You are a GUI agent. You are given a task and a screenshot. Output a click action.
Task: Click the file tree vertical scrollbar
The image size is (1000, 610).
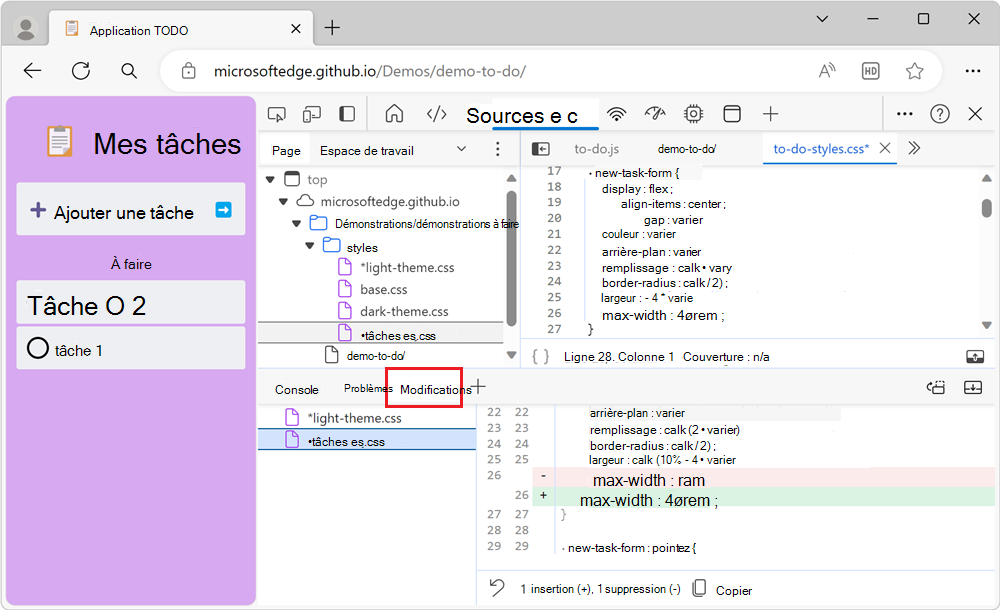point(511,258)
